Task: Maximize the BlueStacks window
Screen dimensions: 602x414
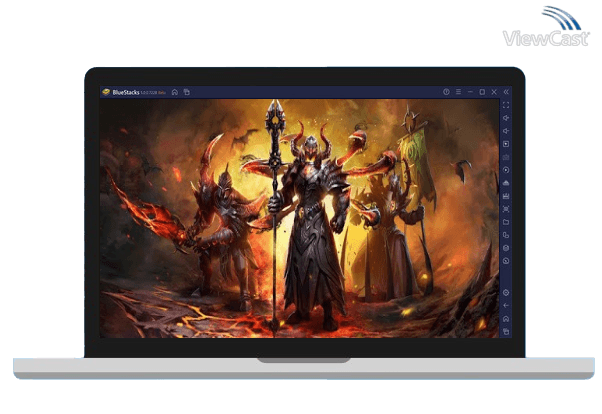Action: click(482, 92)
